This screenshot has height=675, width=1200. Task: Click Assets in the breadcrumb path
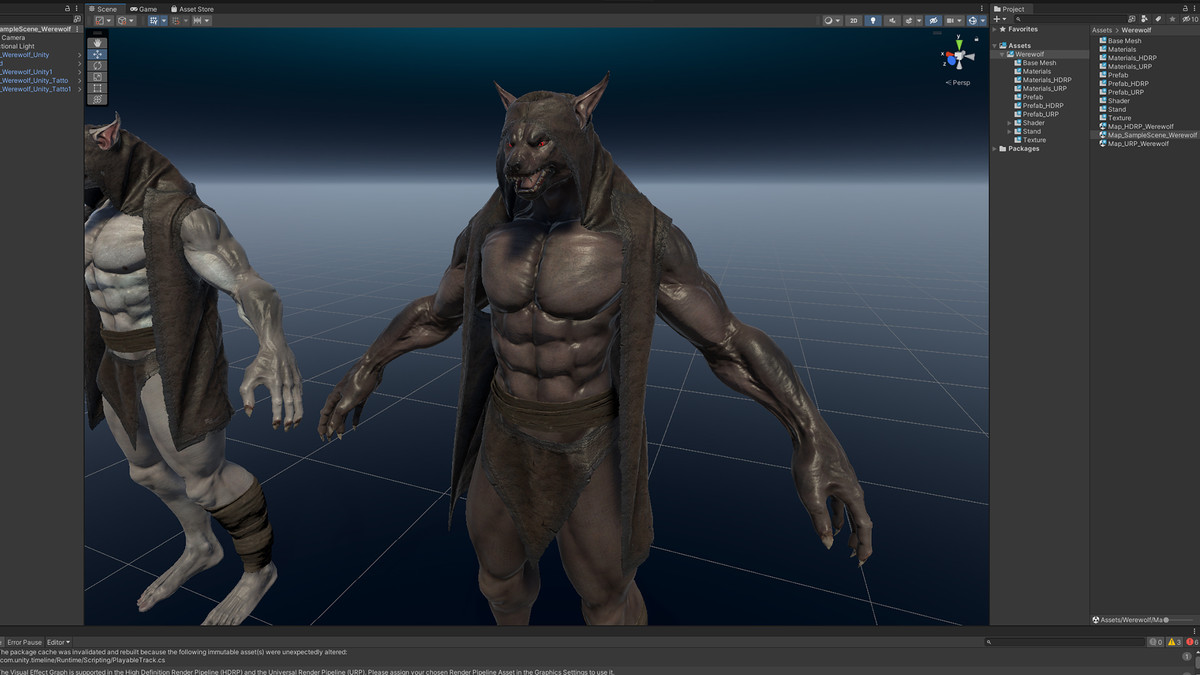point(1101,30)
